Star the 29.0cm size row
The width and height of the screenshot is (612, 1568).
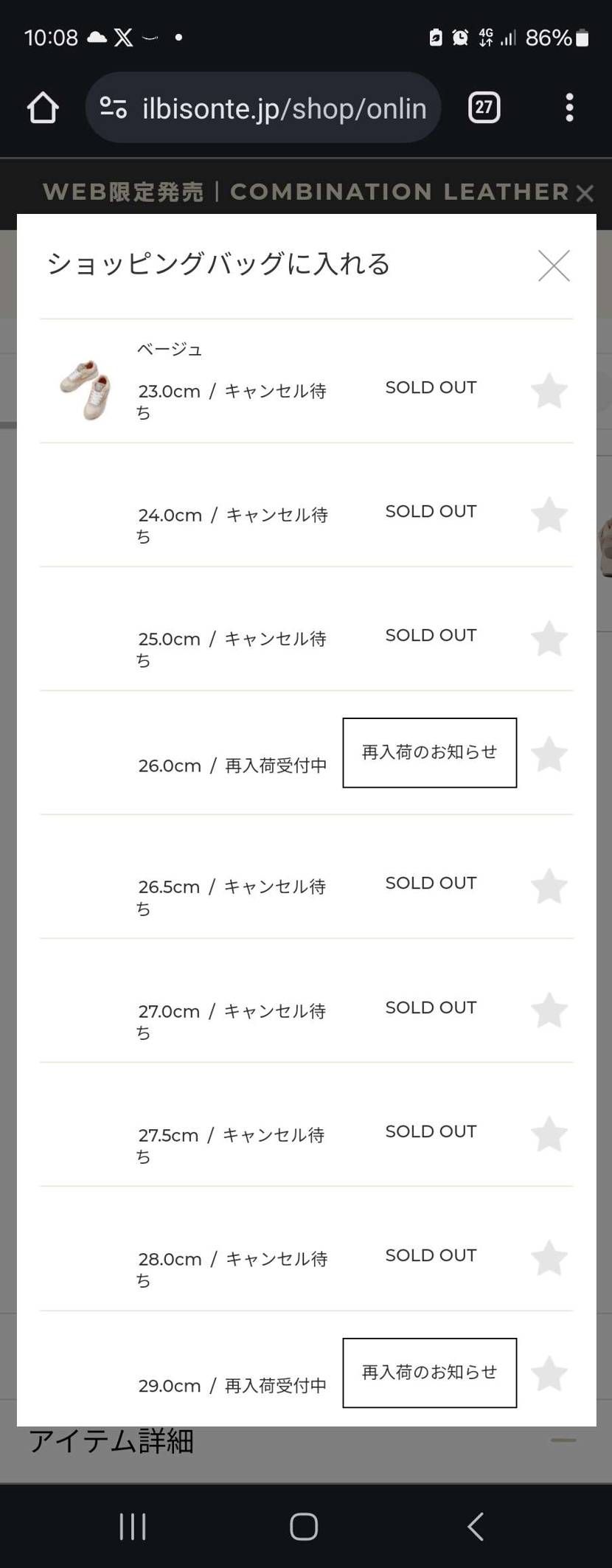tap(549, 1373)
